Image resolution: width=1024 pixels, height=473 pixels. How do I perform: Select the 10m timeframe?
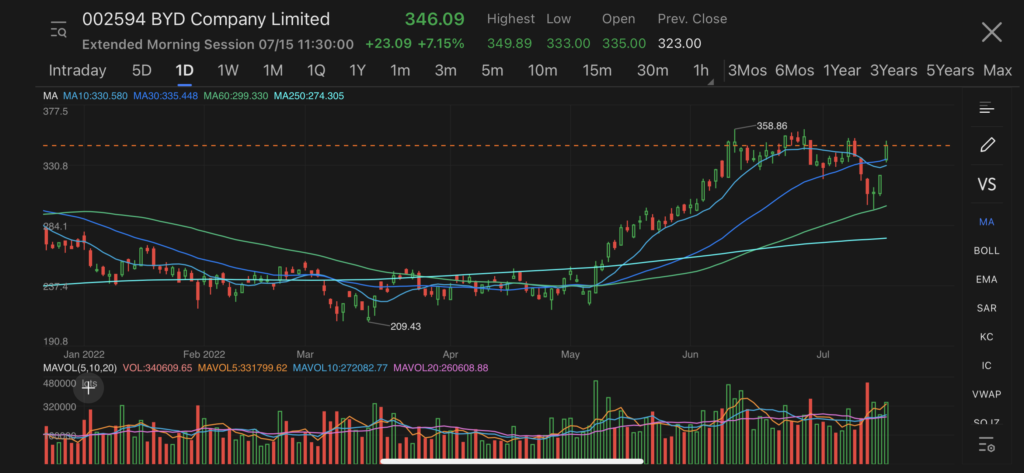pyautogui.click(x=543, y=71)
